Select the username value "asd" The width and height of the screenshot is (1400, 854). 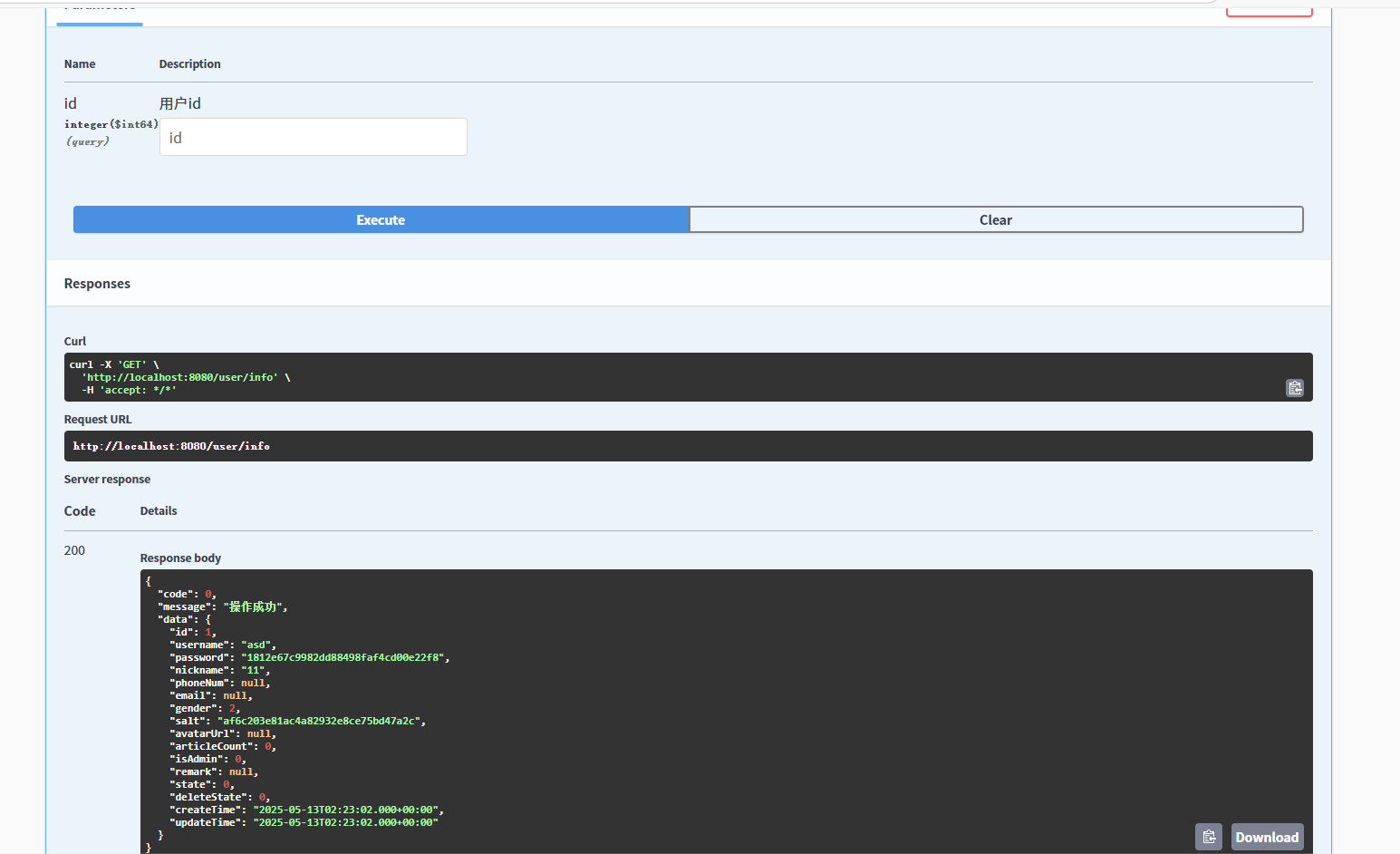(x=256, y=645)
